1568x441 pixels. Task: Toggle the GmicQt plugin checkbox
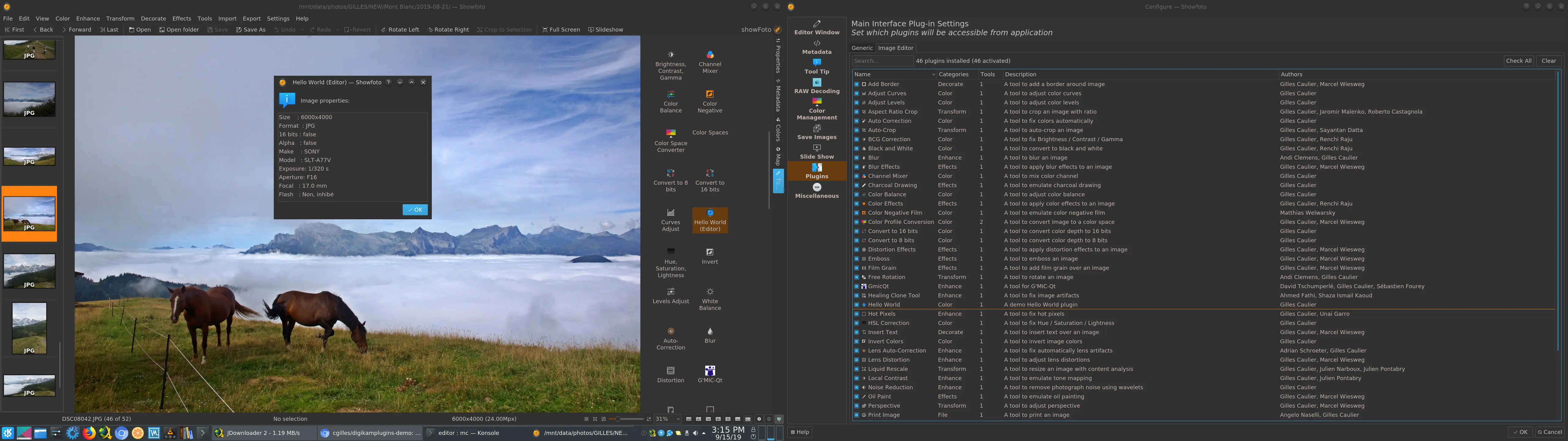[857, 286]
